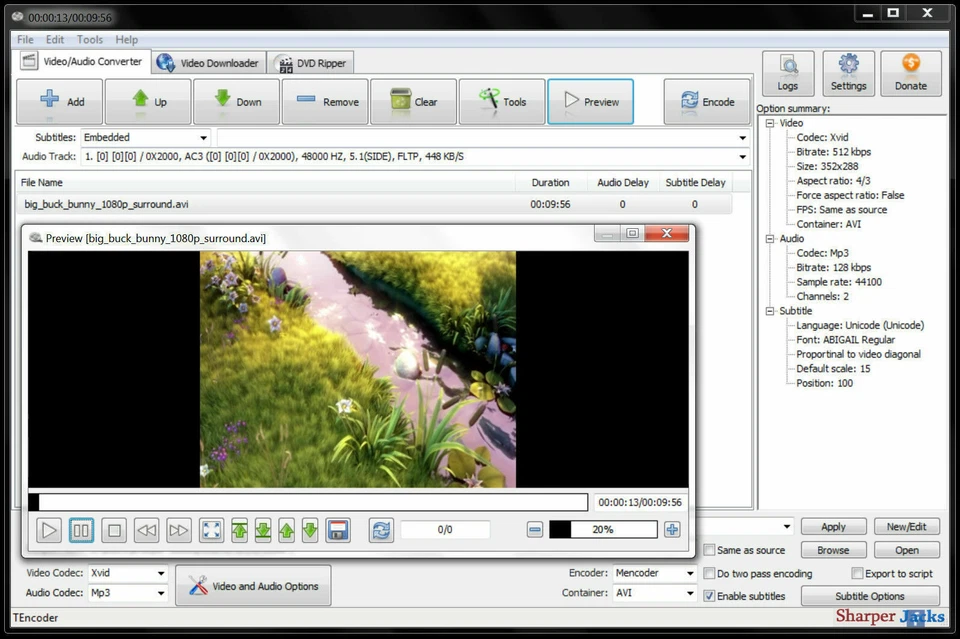This screenshot has height=639, width=960.
Task: Open the Embedded subtitles dropdown
Action: coord(202,137)
